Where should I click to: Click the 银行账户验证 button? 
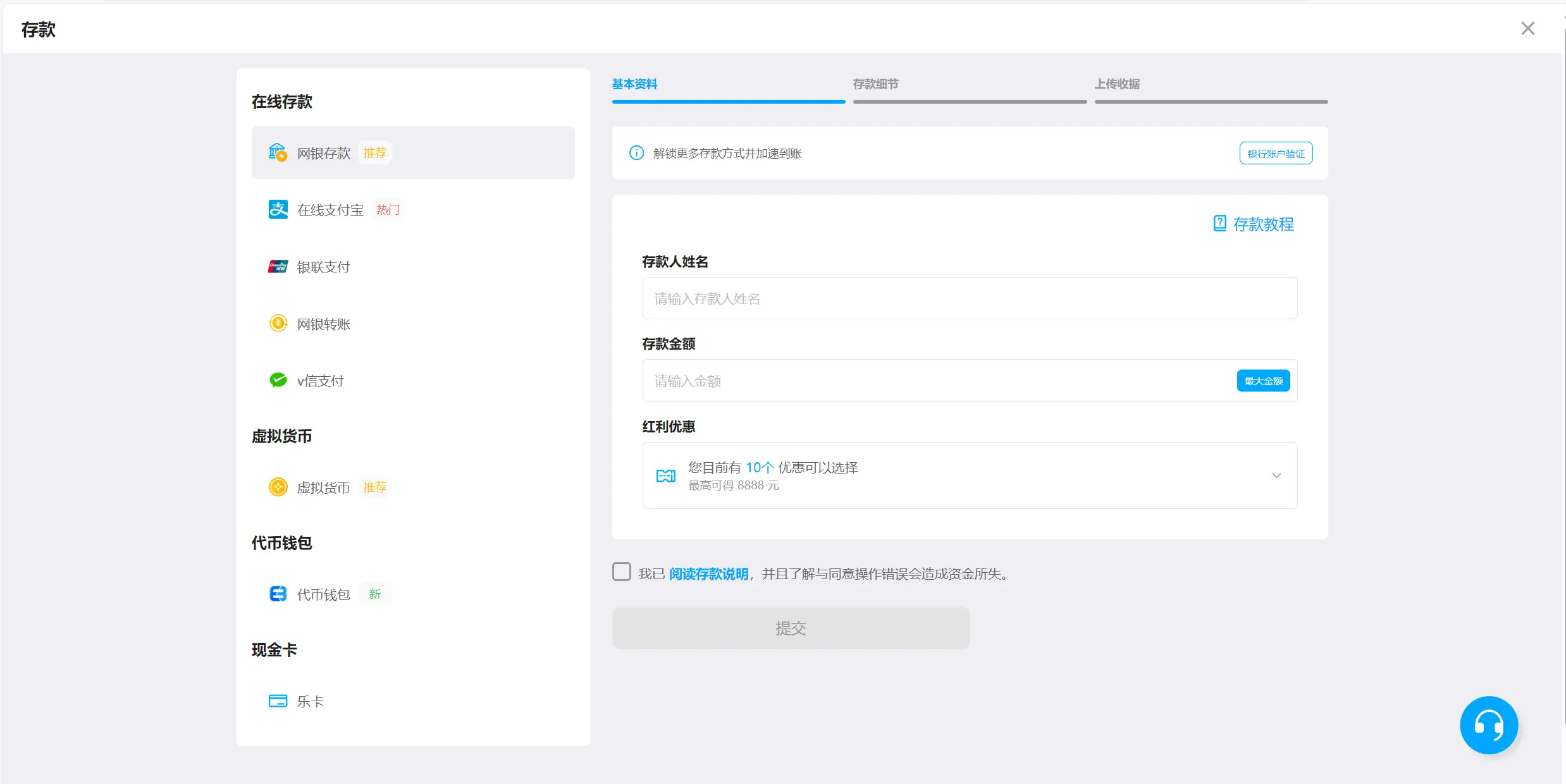(1276, 154)
